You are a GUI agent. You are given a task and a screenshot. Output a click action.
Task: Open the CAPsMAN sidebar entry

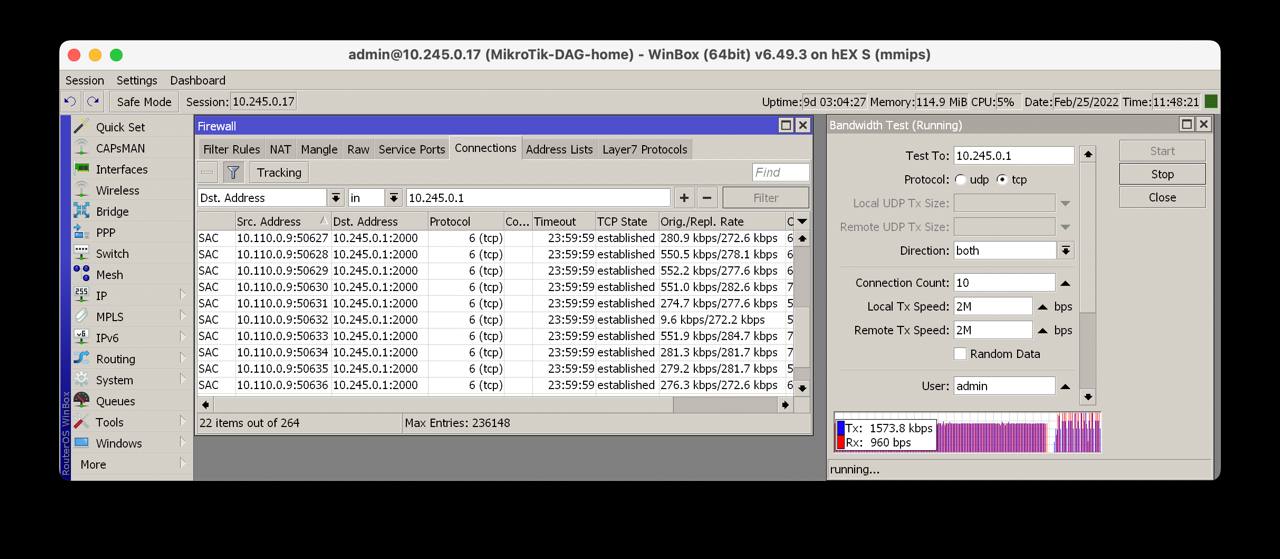(120, 148)
